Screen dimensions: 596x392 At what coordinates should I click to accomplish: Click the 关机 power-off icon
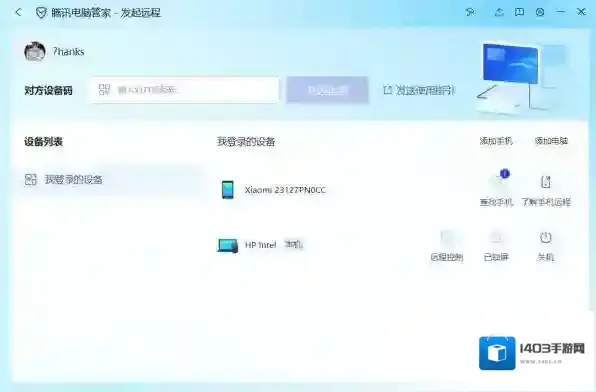[x=545, y=238]
